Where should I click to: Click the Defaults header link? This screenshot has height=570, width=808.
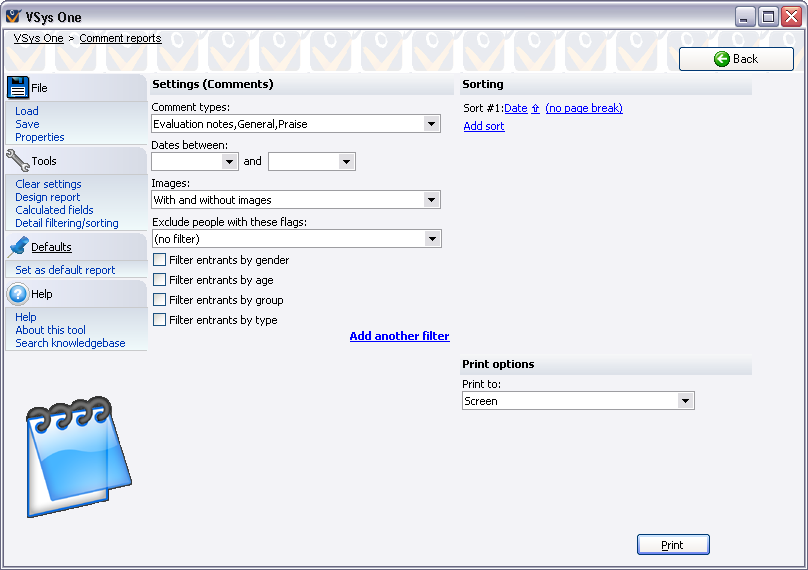[52, 247]
